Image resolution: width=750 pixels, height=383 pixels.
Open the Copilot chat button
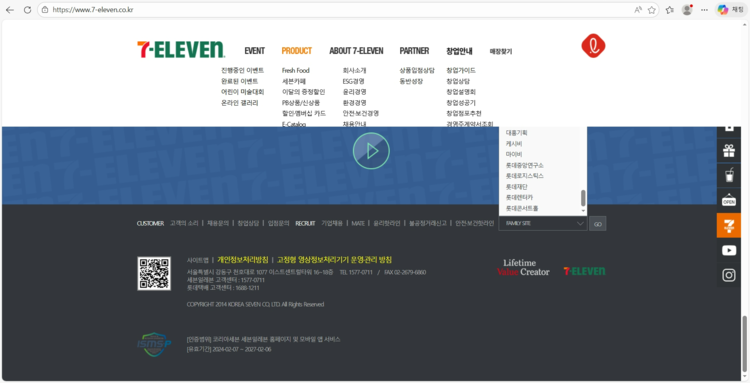(x=731, y=10)
